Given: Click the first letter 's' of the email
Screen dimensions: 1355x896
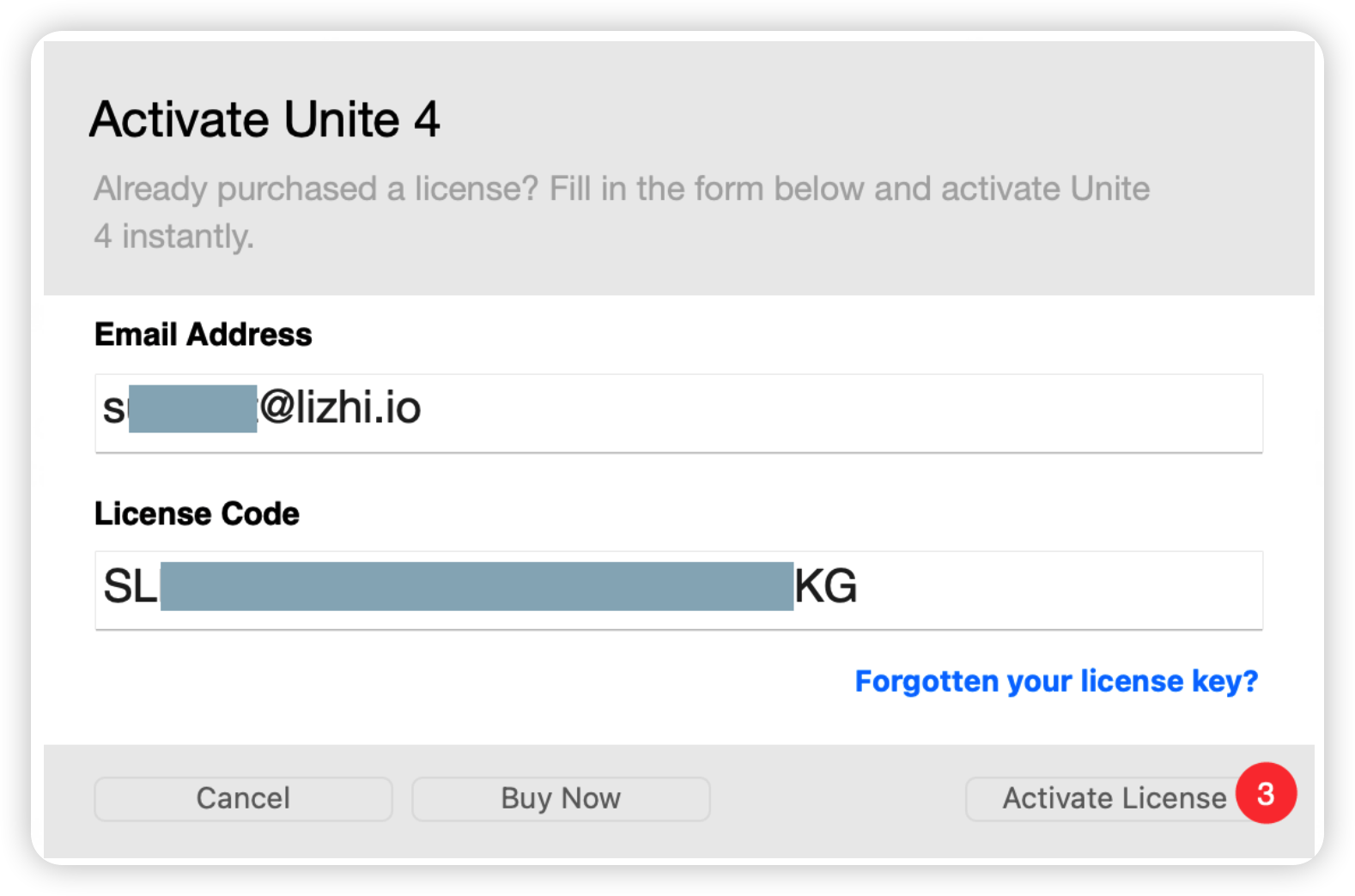Looking at the screenshot, I should point(113,409).
